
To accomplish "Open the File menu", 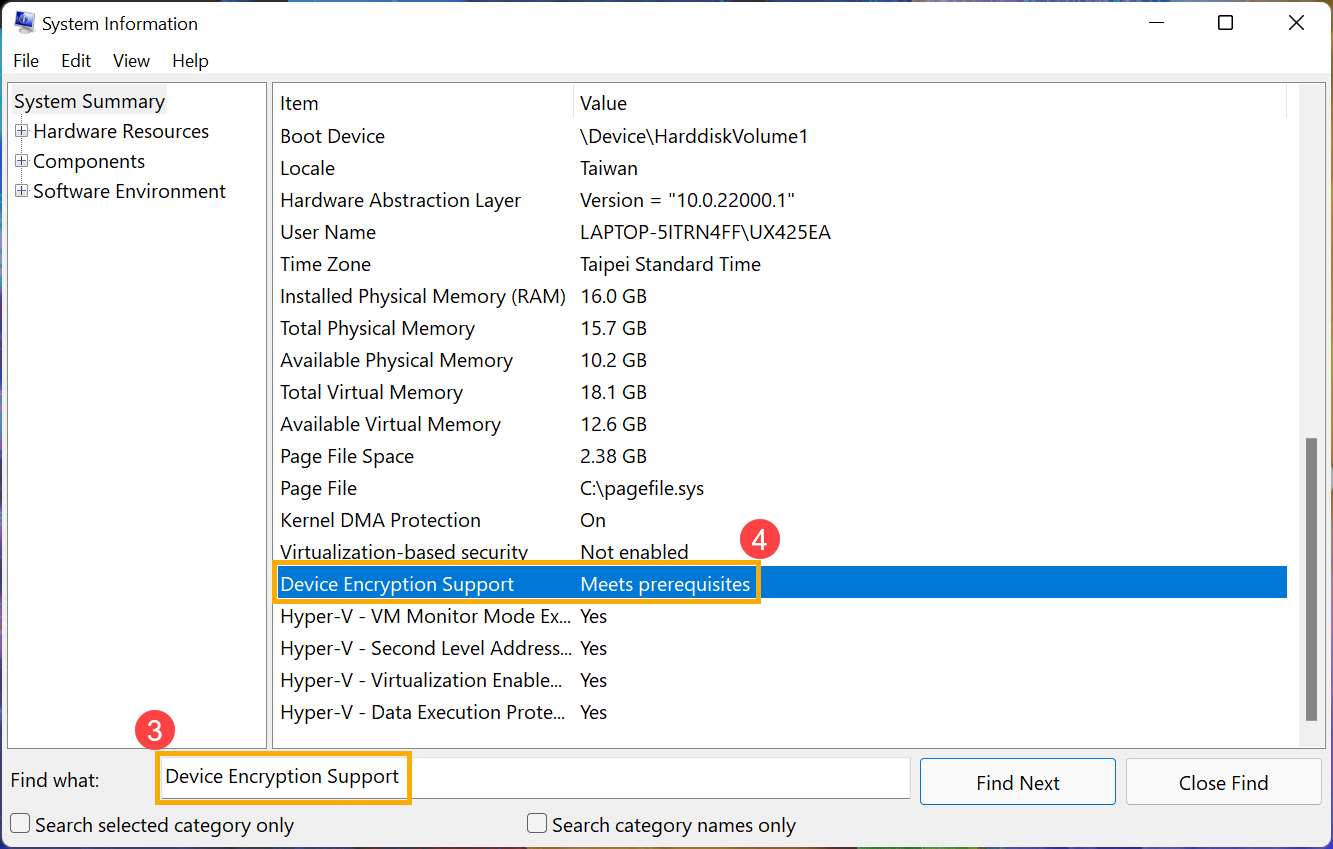I will pyautogui.click(x=26, y=61).
